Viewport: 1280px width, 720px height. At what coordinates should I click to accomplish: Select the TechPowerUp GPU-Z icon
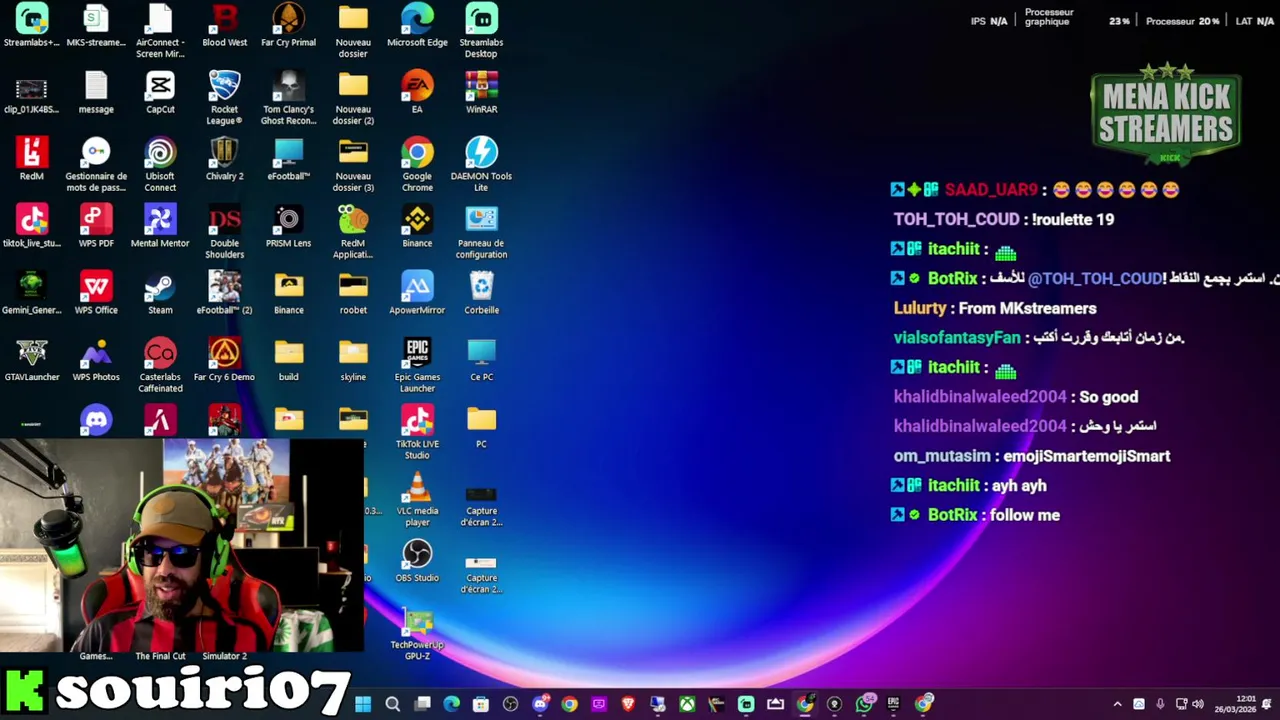tap(417, 634)
